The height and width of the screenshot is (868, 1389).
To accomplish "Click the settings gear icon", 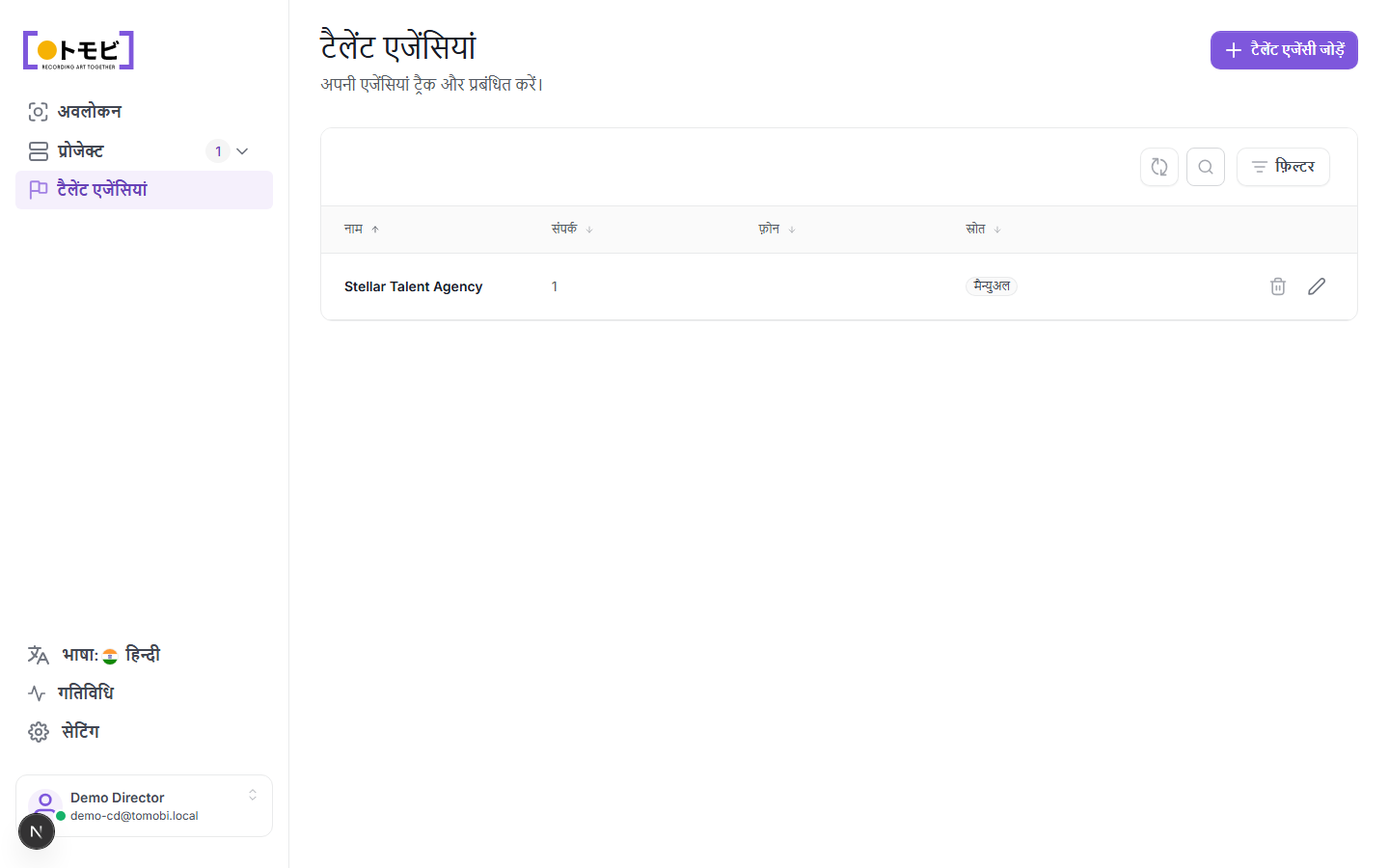I will 39,732.
